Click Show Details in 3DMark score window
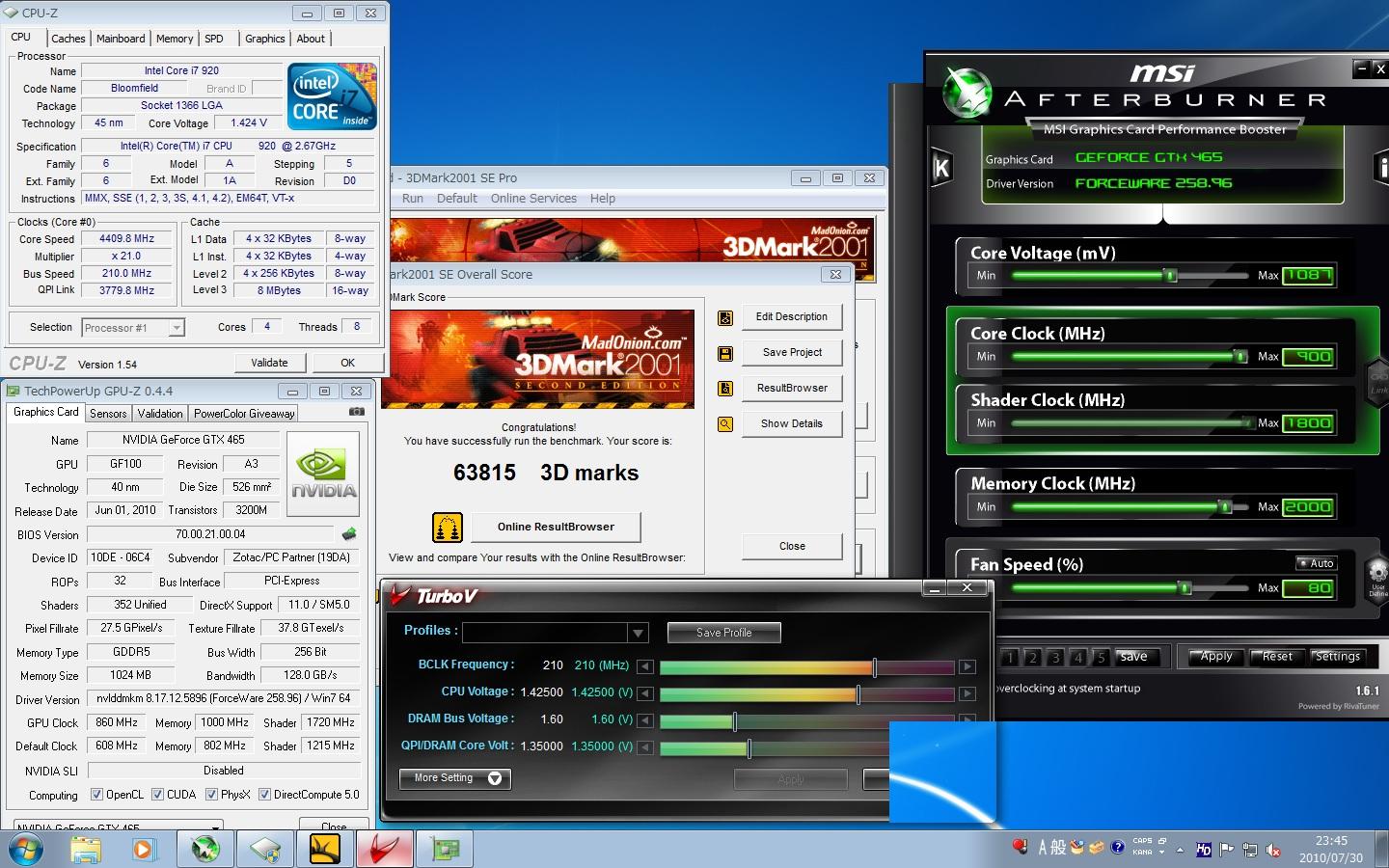Image resolution: width=1389 pixels, height=868 pixels. tap(792, 424)
